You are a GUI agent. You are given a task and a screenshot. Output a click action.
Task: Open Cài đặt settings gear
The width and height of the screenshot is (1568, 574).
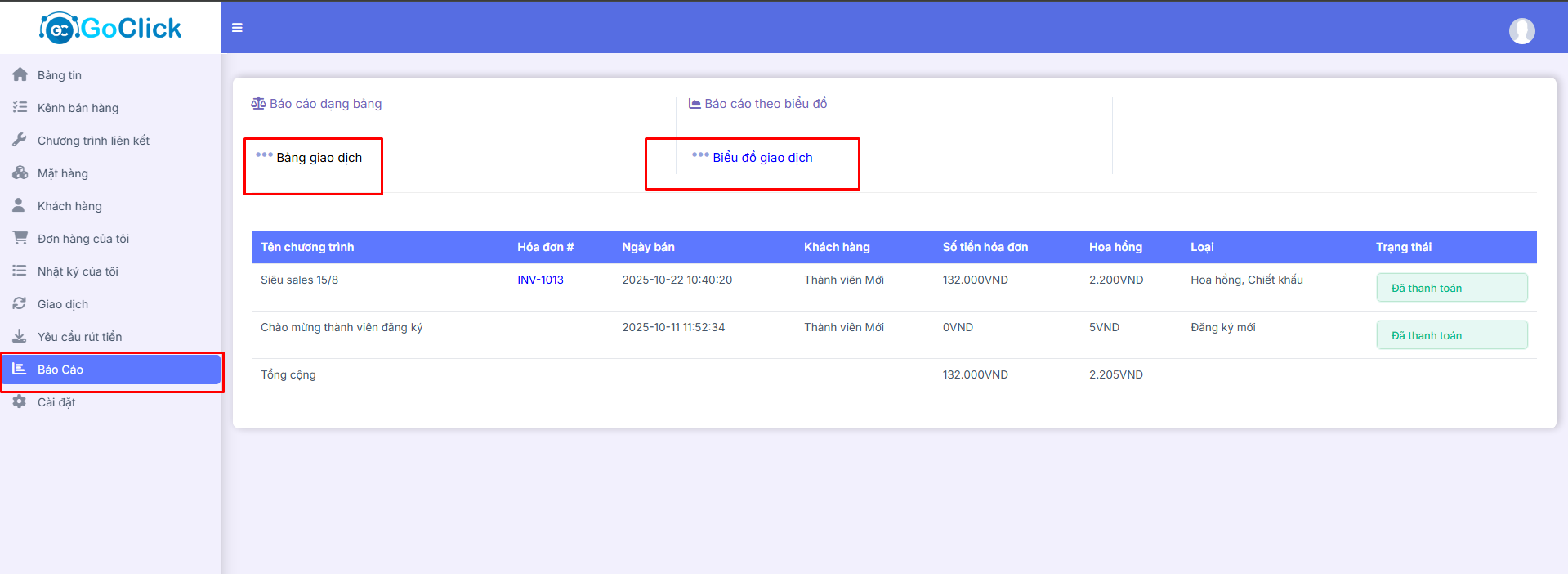20,401
